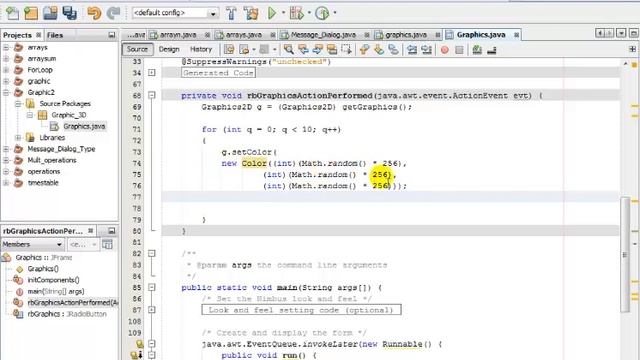Click the Shift Line Left icon
The width and height of the screenshot is (640, 360).
click(x=412, y=50)
